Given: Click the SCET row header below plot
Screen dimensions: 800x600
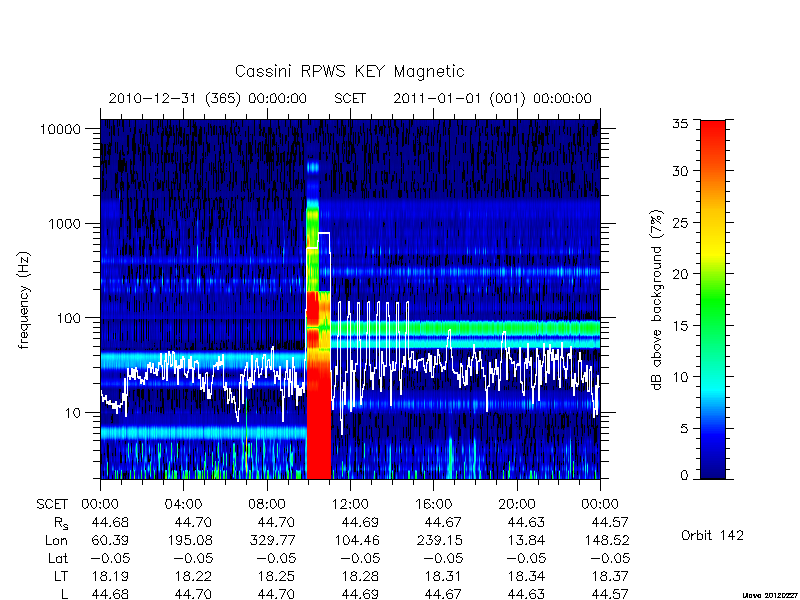Looking at the screenshot, I should (52, 504).
